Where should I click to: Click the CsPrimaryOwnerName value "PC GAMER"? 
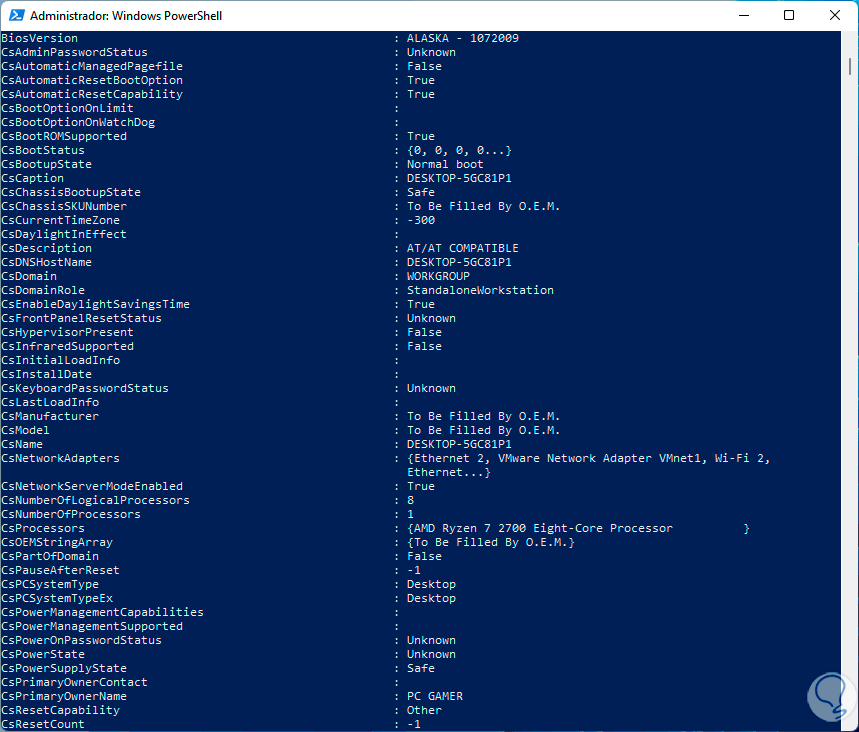434,696
